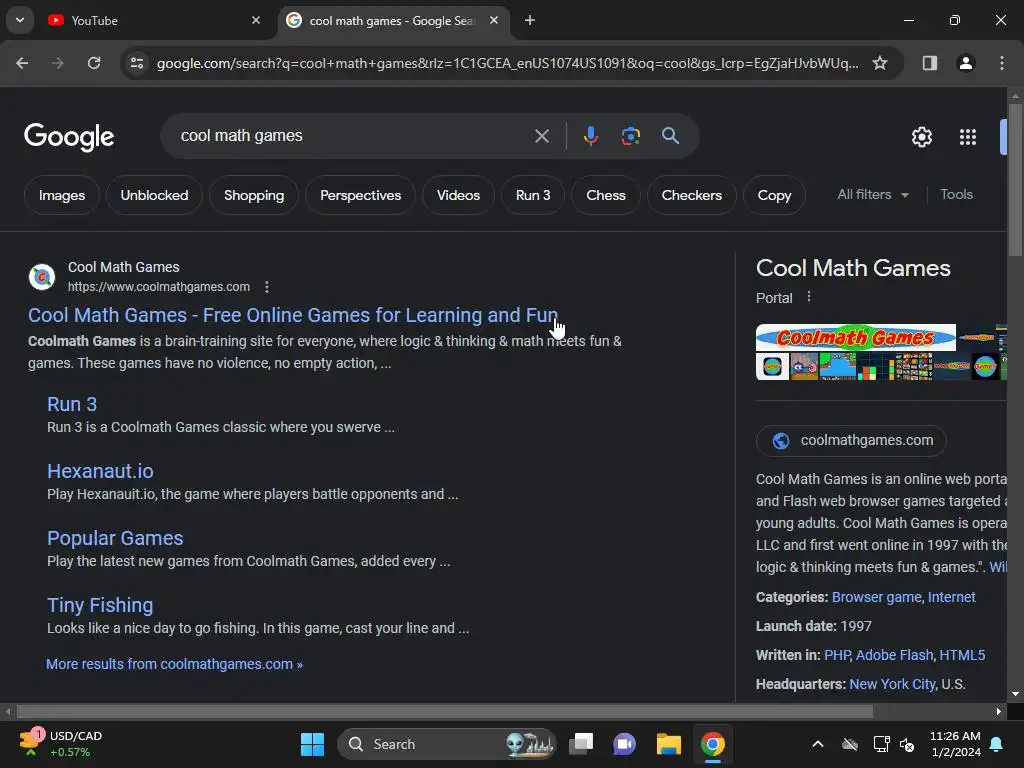Open the Run 3 sitelink
1024x768 pixels.
pos(72,404)
